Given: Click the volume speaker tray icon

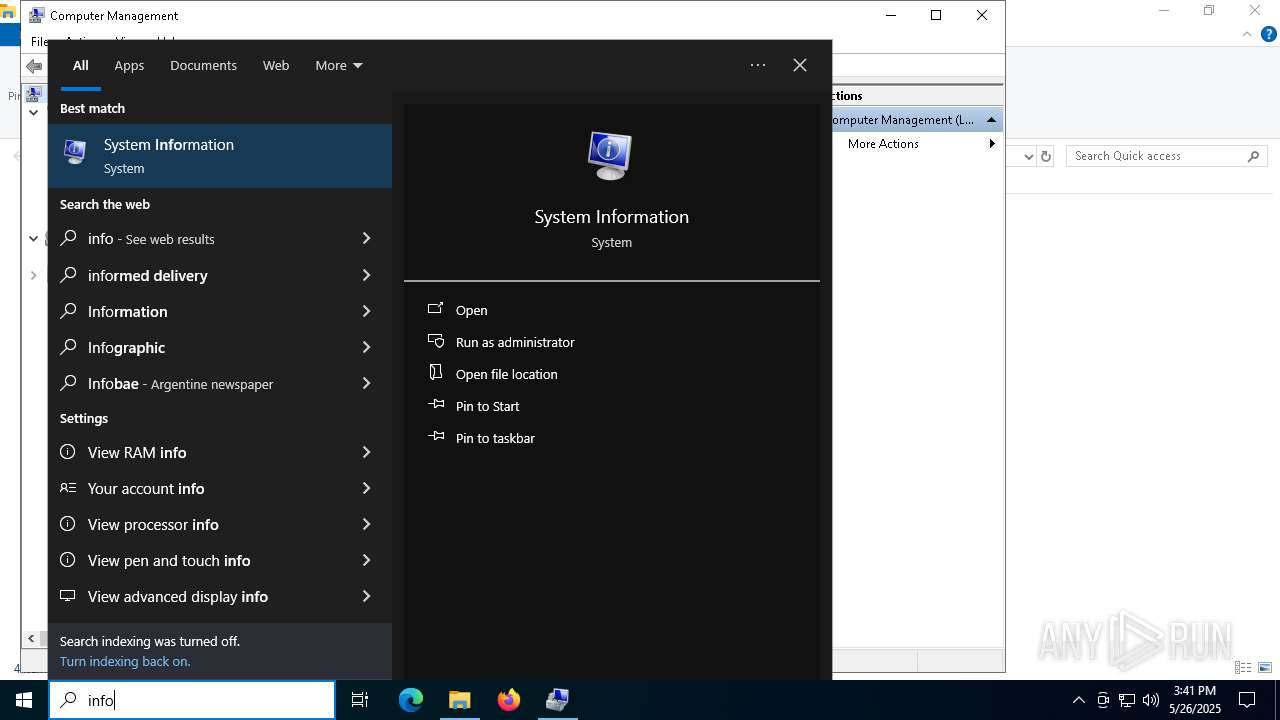Looking at the screenshot, I should click(x=1151, y=700).
